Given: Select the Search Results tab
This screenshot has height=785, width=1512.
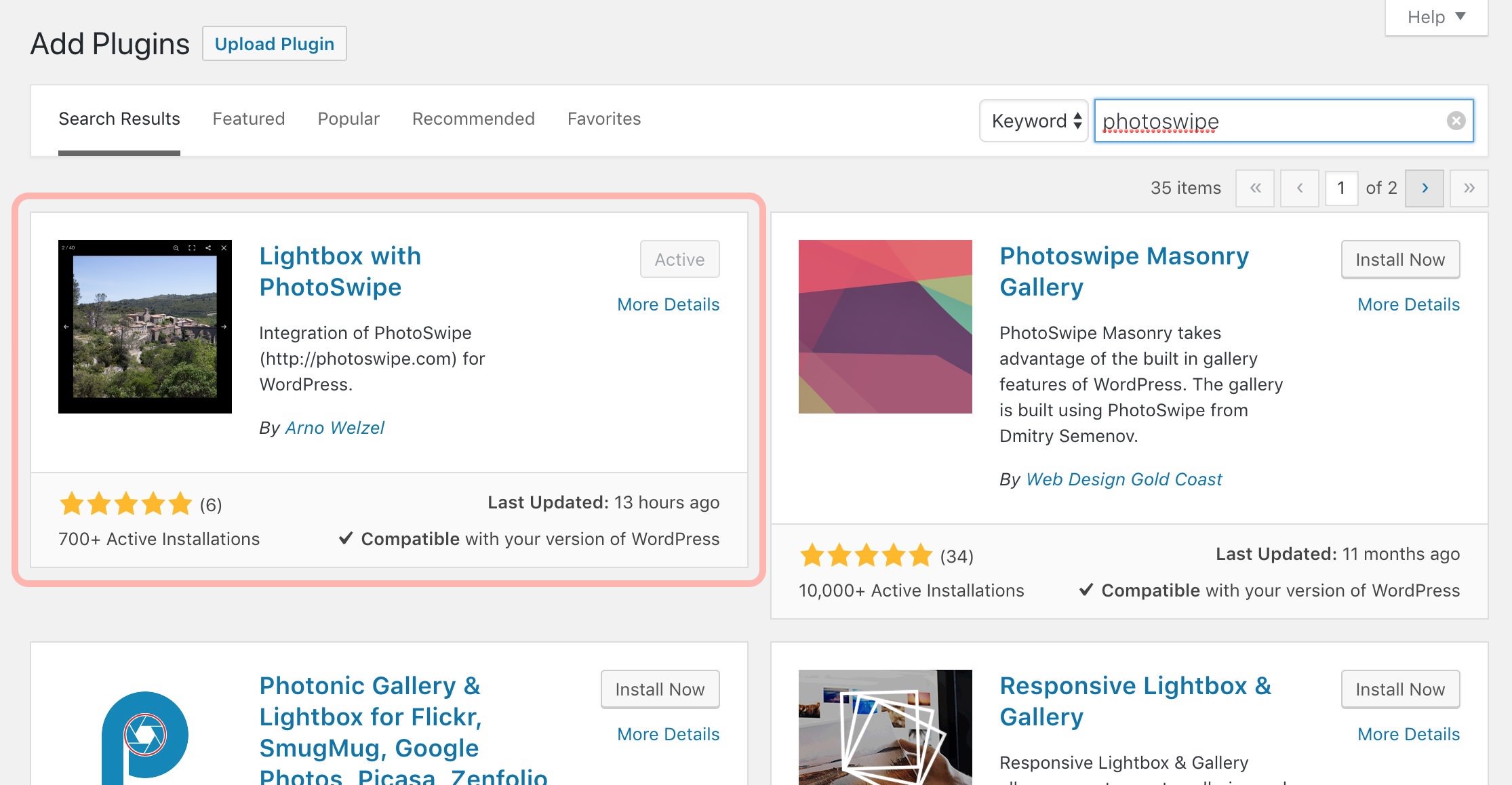Looking at the screenshot, I should (119, 119).
